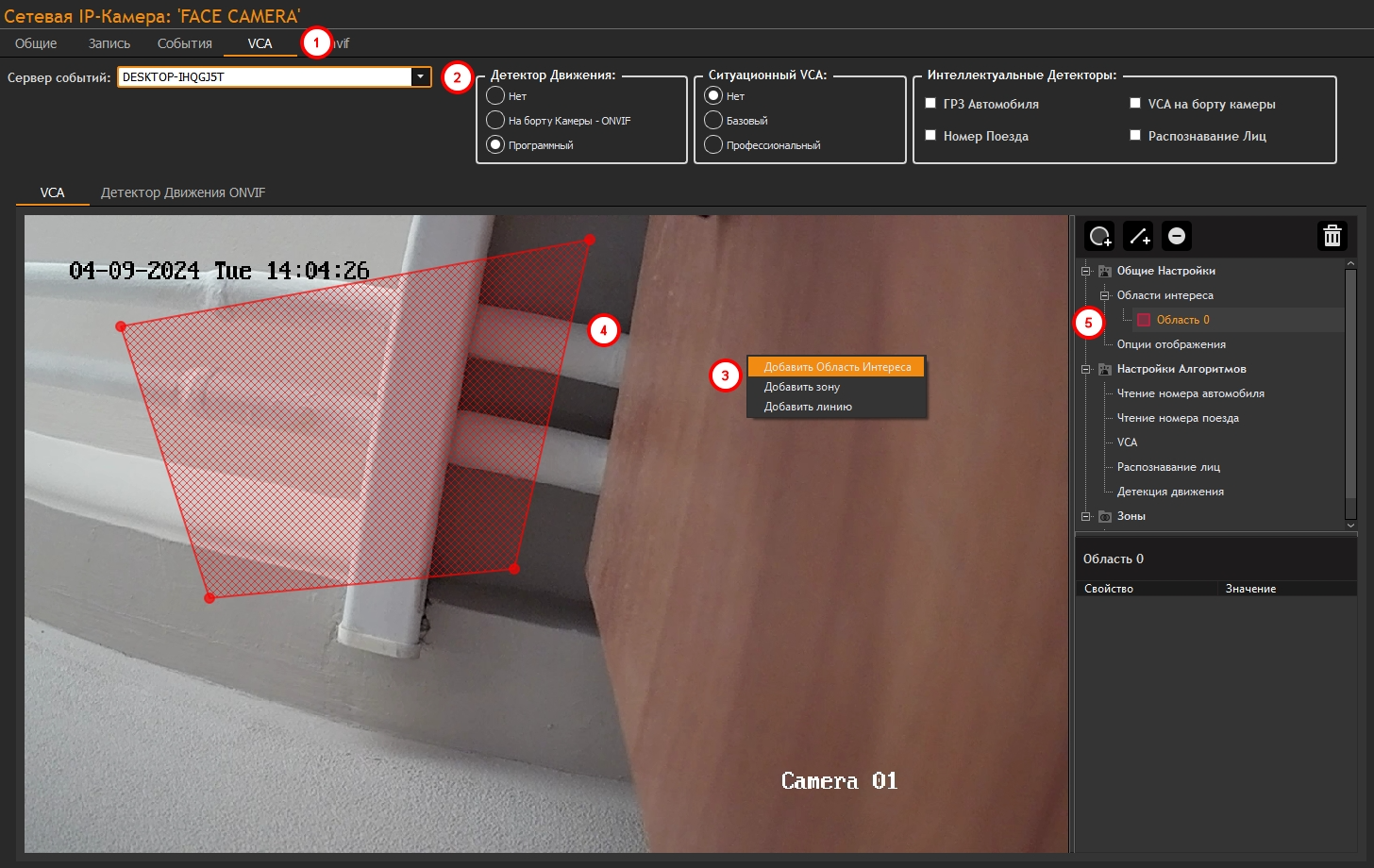
Task: Choose Добавить зону from context menu
Action: click(802, 387)
